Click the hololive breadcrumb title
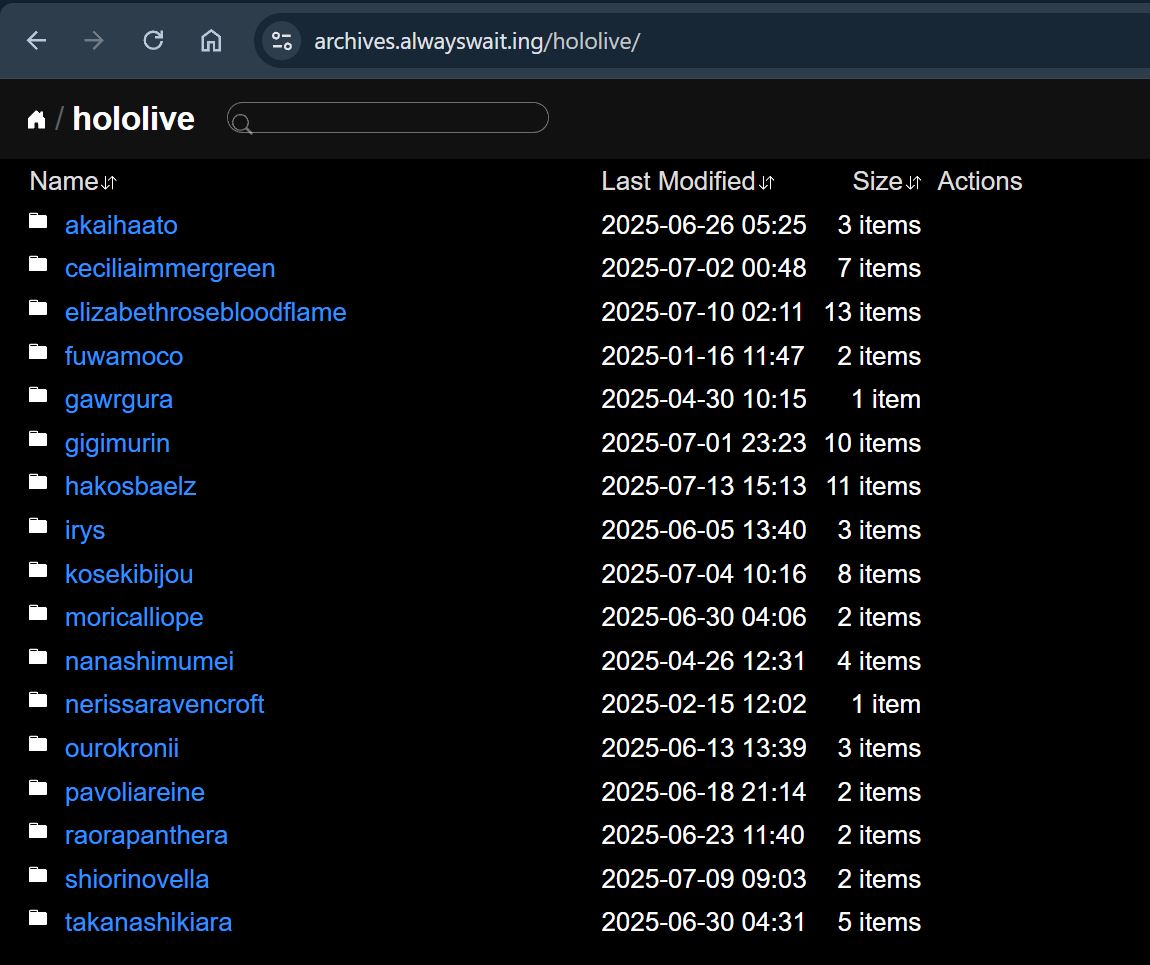Screen dimensions: 1150x965 click(133, 119)
